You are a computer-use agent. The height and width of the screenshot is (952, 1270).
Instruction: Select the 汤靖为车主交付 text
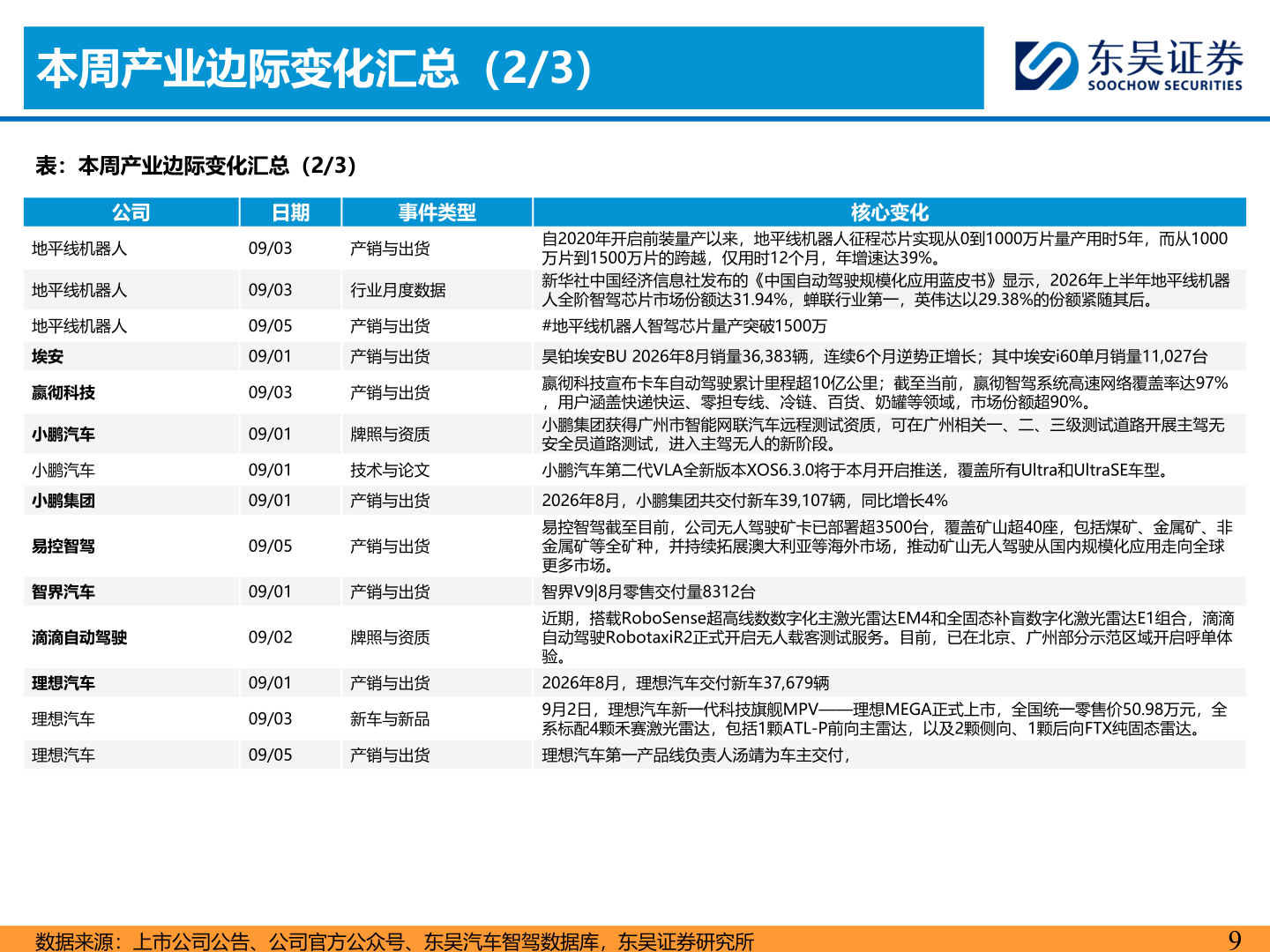697,755
